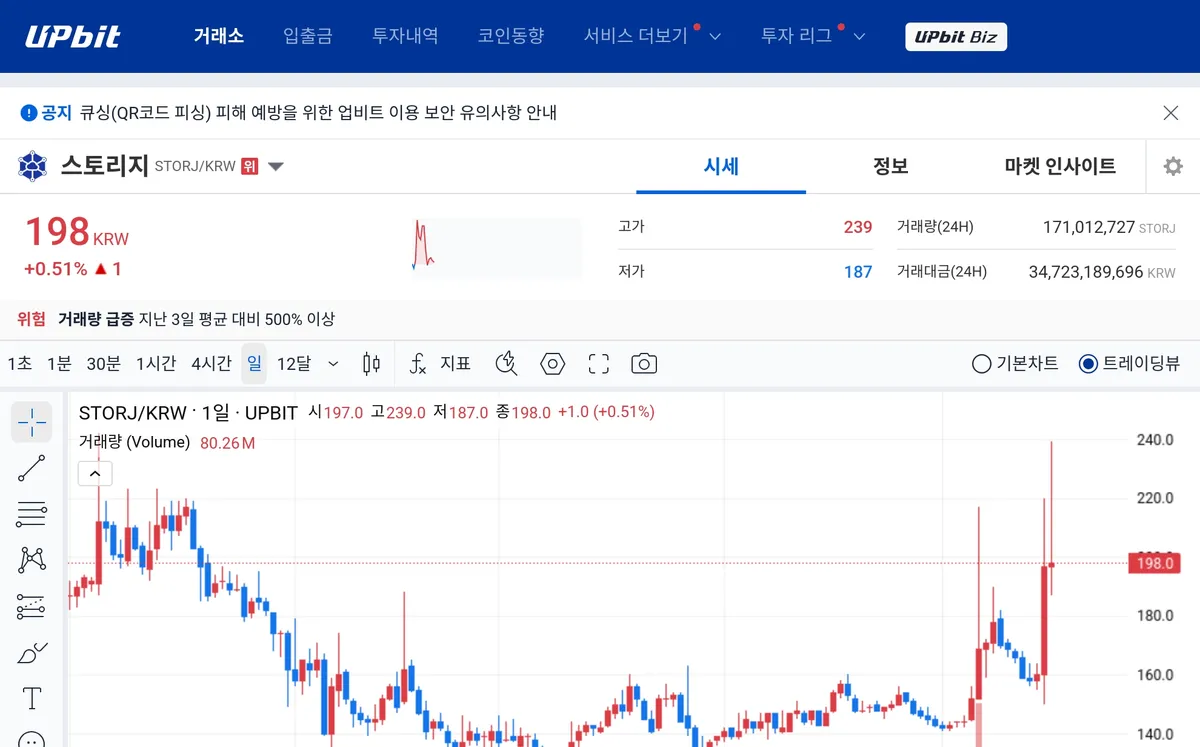Click the 171,012,727 trading volume value
1200x747 pixels.
click(x=1088, y=227)
